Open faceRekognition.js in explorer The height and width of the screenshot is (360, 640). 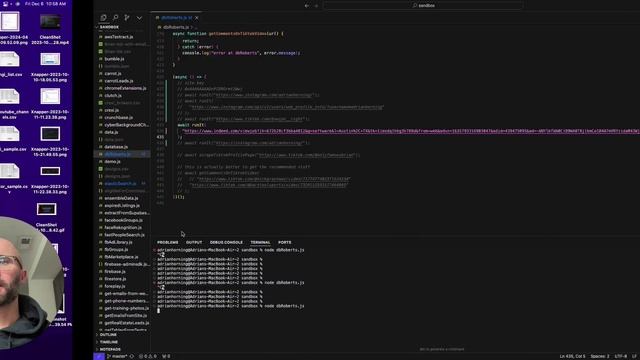123,228
